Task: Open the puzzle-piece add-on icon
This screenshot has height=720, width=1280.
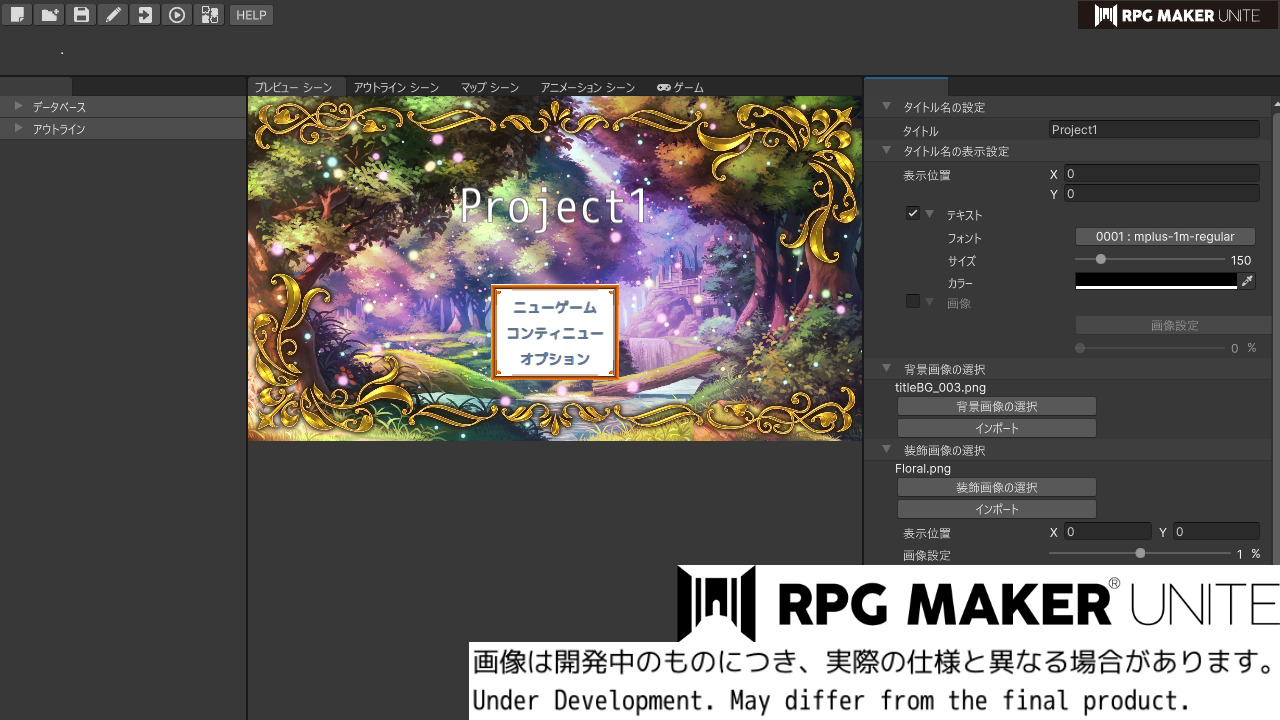Action: [209, 15]
